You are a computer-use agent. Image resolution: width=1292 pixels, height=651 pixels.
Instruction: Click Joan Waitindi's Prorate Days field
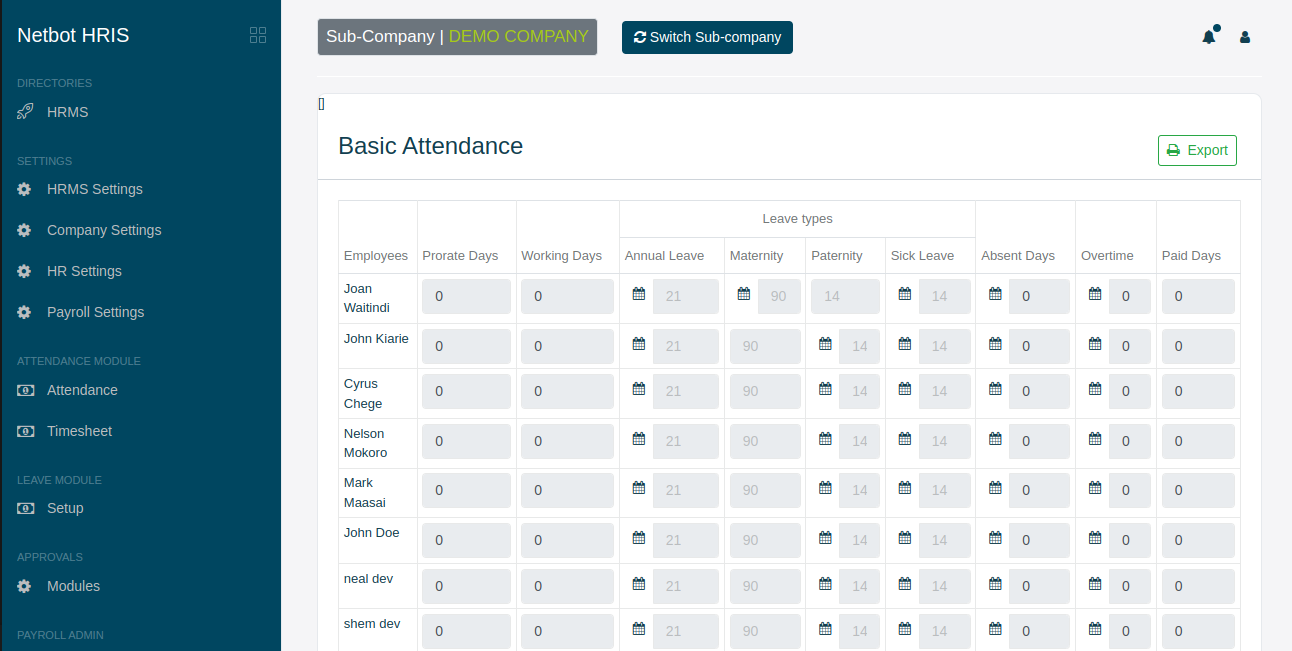click(x=466, y=296)
